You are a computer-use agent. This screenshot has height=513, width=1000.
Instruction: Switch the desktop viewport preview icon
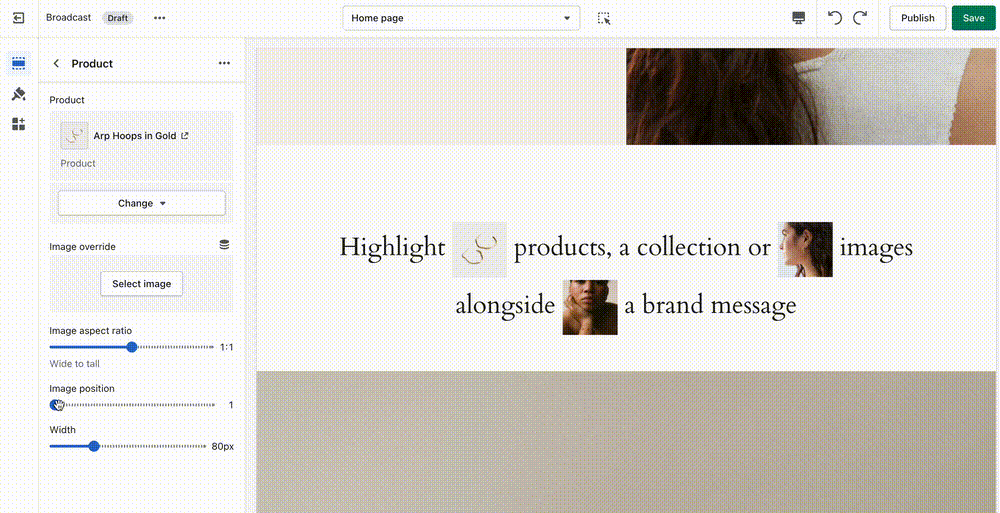pyautogui.click(x=798, y=18)
